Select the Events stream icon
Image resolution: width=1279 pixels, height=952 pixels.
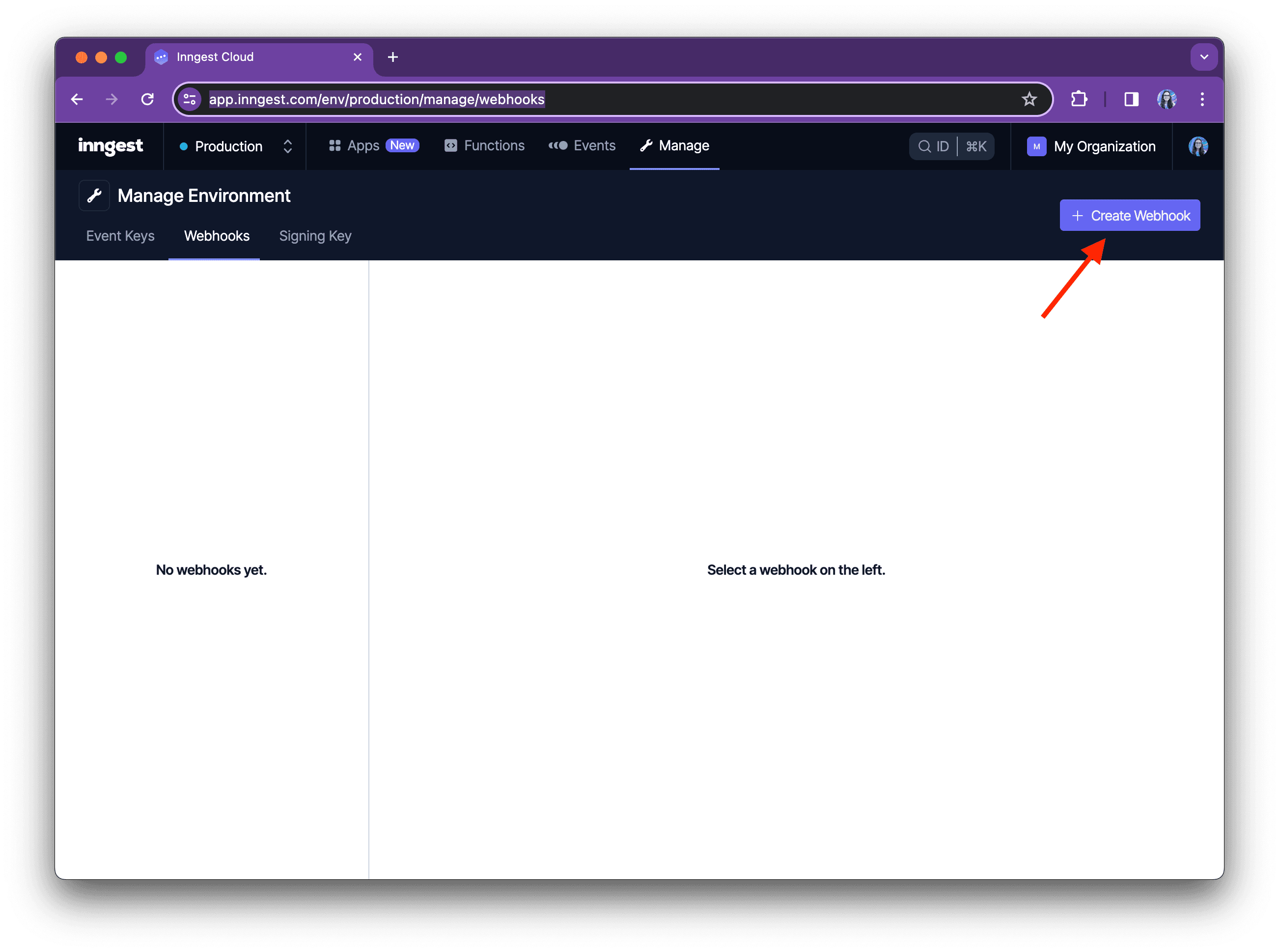tap(557, 146)
